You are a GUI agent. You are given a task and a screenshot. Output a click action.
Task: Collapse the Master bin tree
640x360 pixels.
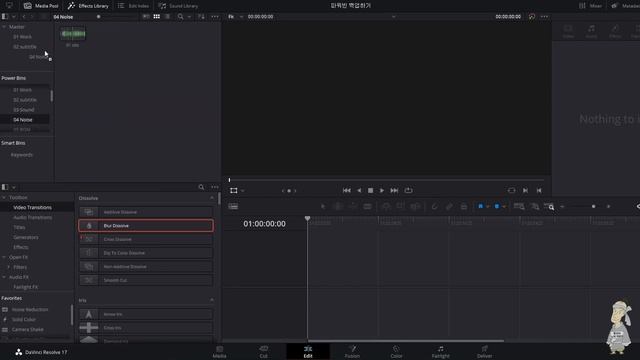pyautogui.click(x=4, y=27)
